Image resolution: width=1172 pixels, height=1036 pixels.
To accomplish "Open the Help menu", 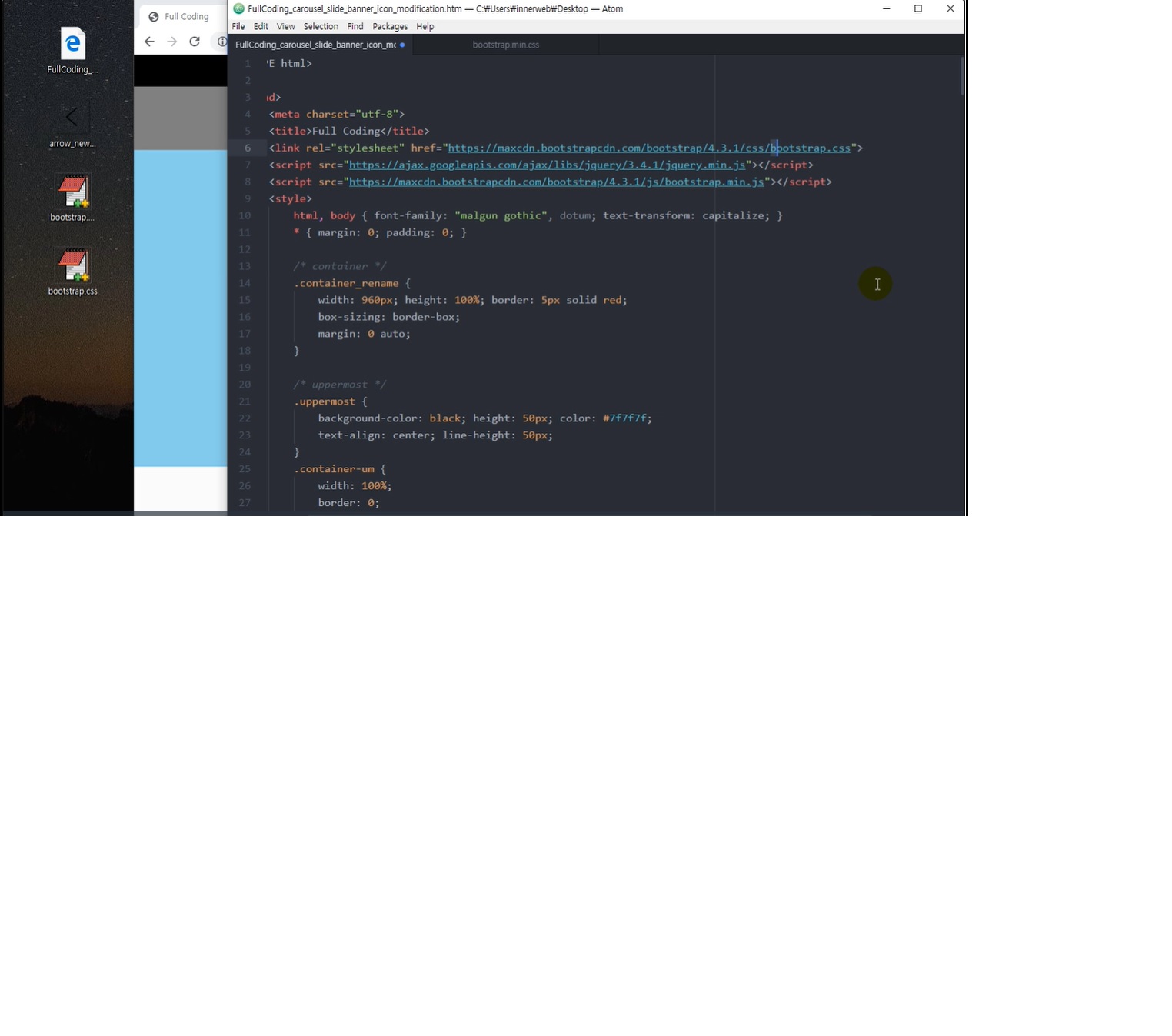I will coord(425,26).
